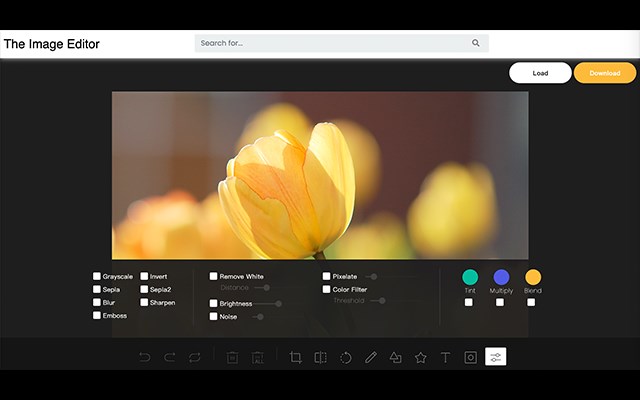The height and width of the screenshot is (400, 640).
Task: Open the Rotate tool
Action: (346, 358)
